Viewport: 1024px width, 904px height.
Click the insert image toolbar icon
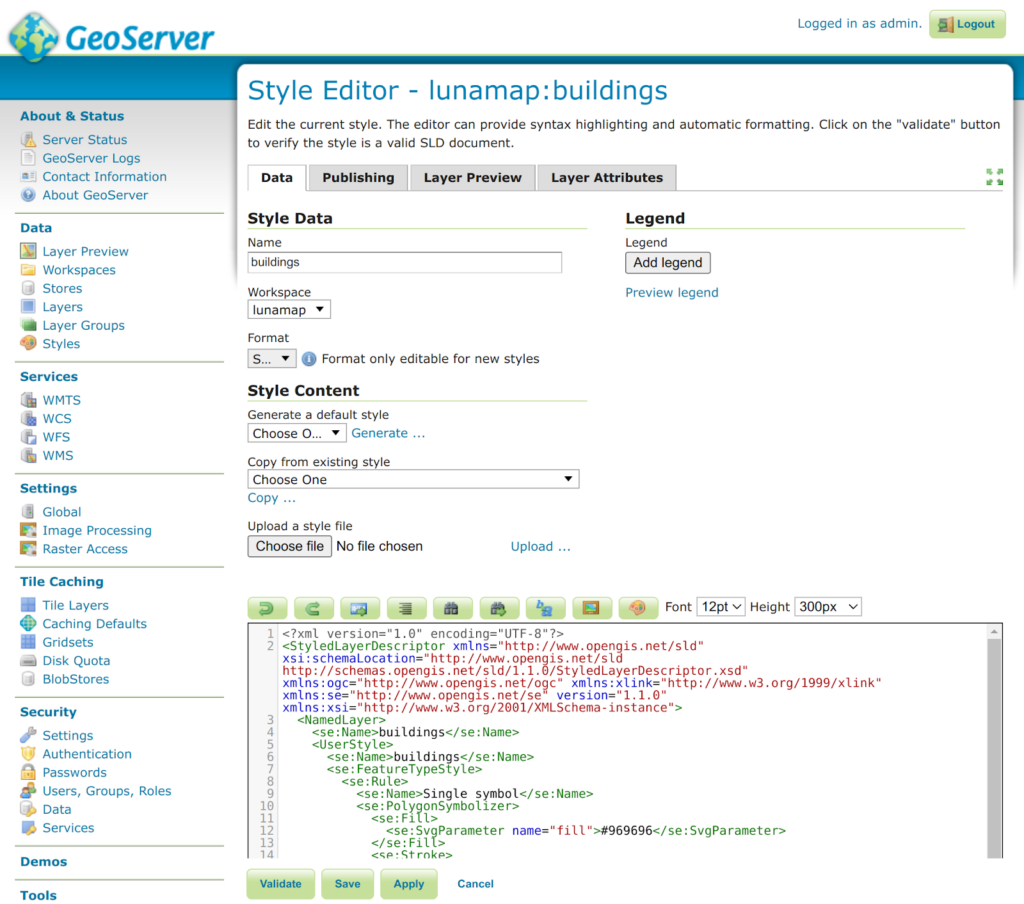click(591, 607)
